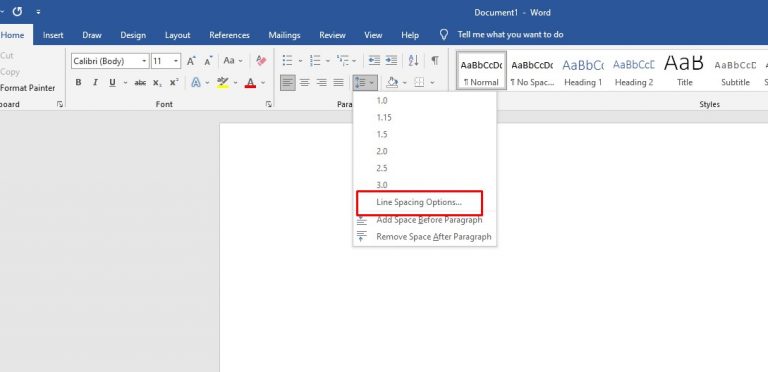Image resolution: width=768 pixels, height=372 pixels.
Task: Select 2.0 line spacing
Action: coord(425,151)
